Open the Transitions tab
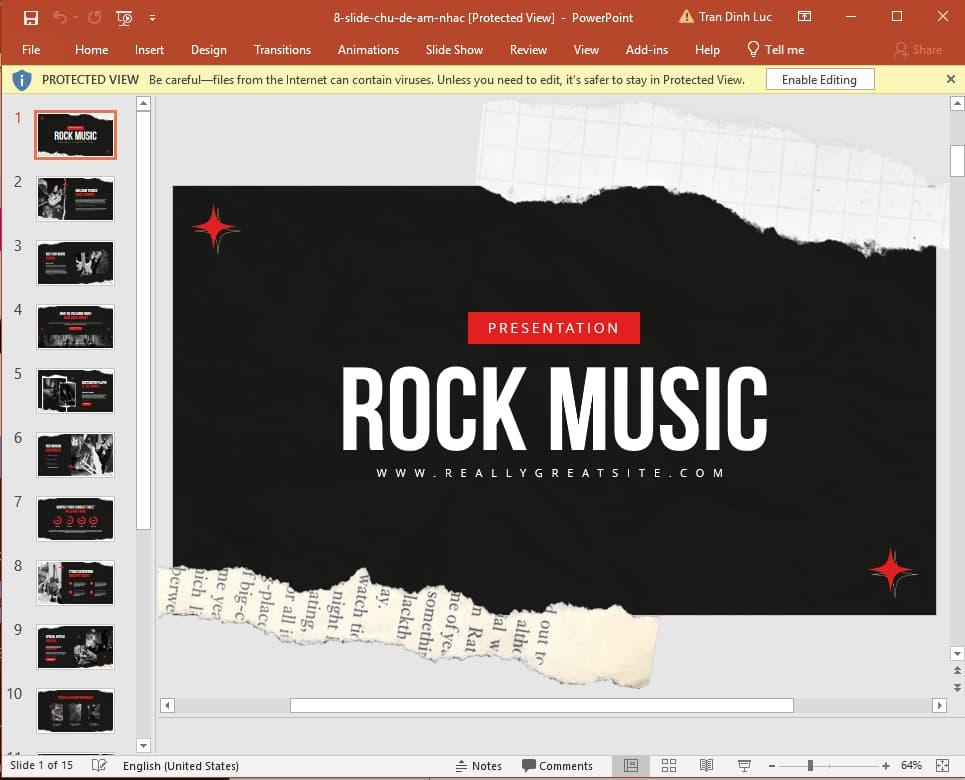Screen dimensions: 965x780 282,50
